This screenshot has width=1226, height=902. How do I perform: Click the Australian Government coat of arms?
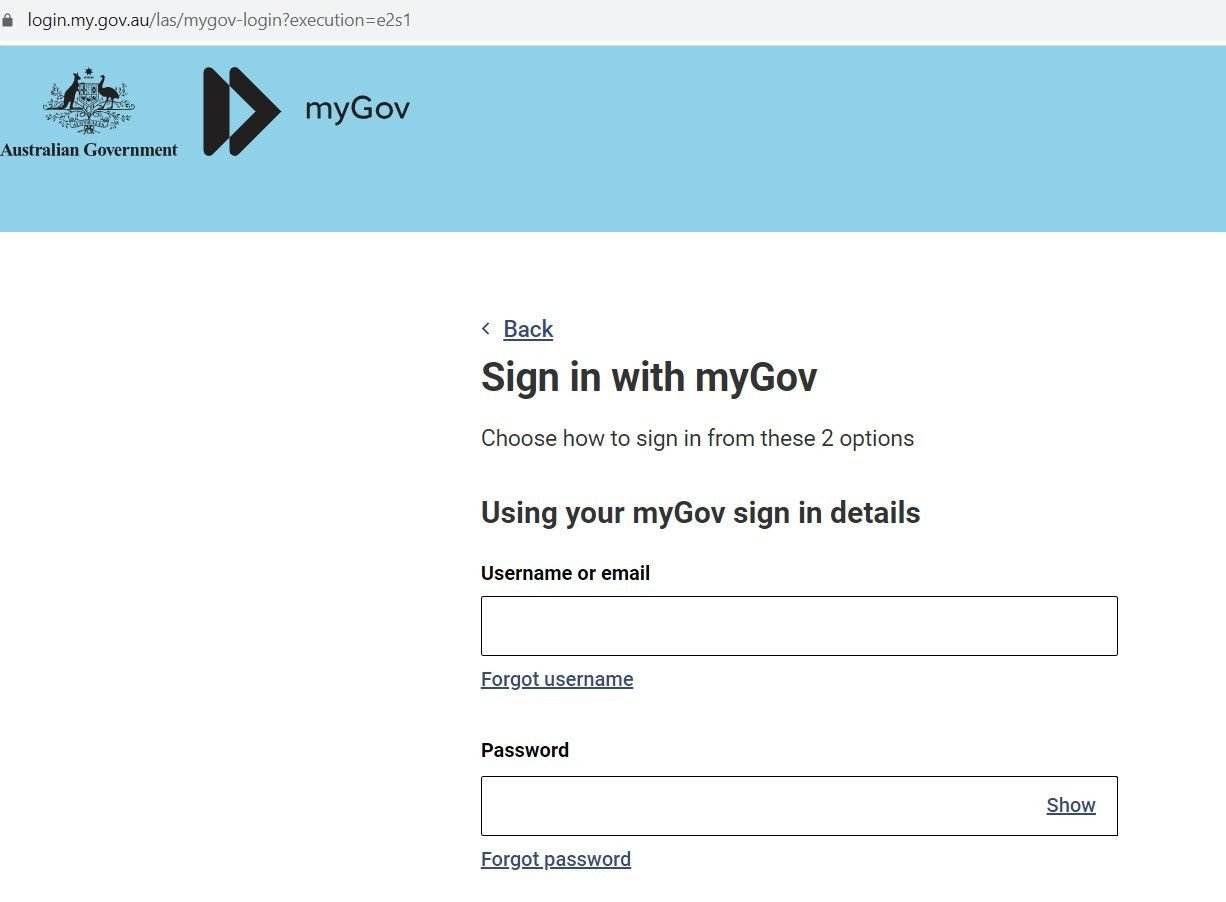88,101
